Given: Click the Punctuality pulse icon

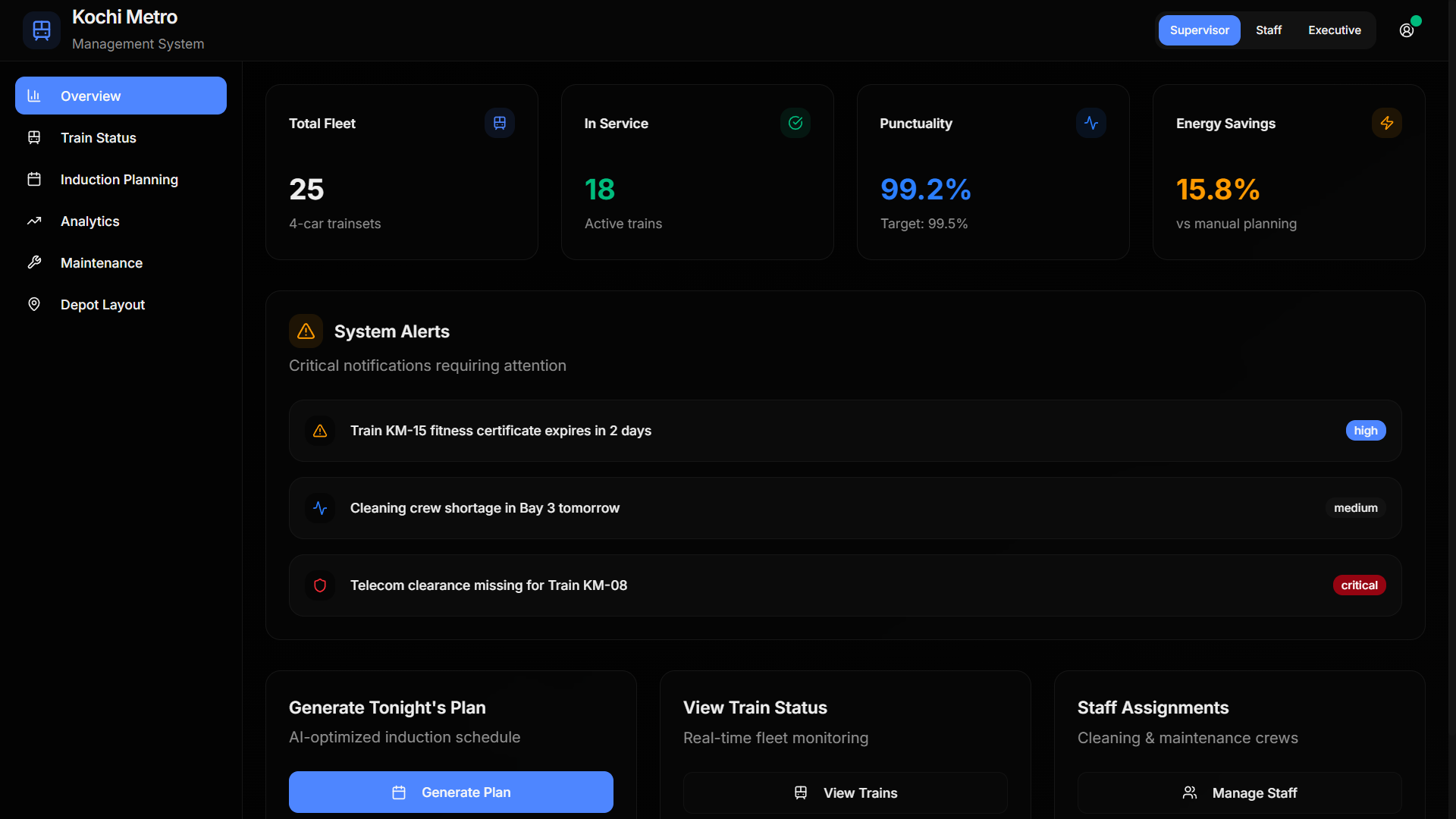Looking at the screenshot, I should point(1090,123).
